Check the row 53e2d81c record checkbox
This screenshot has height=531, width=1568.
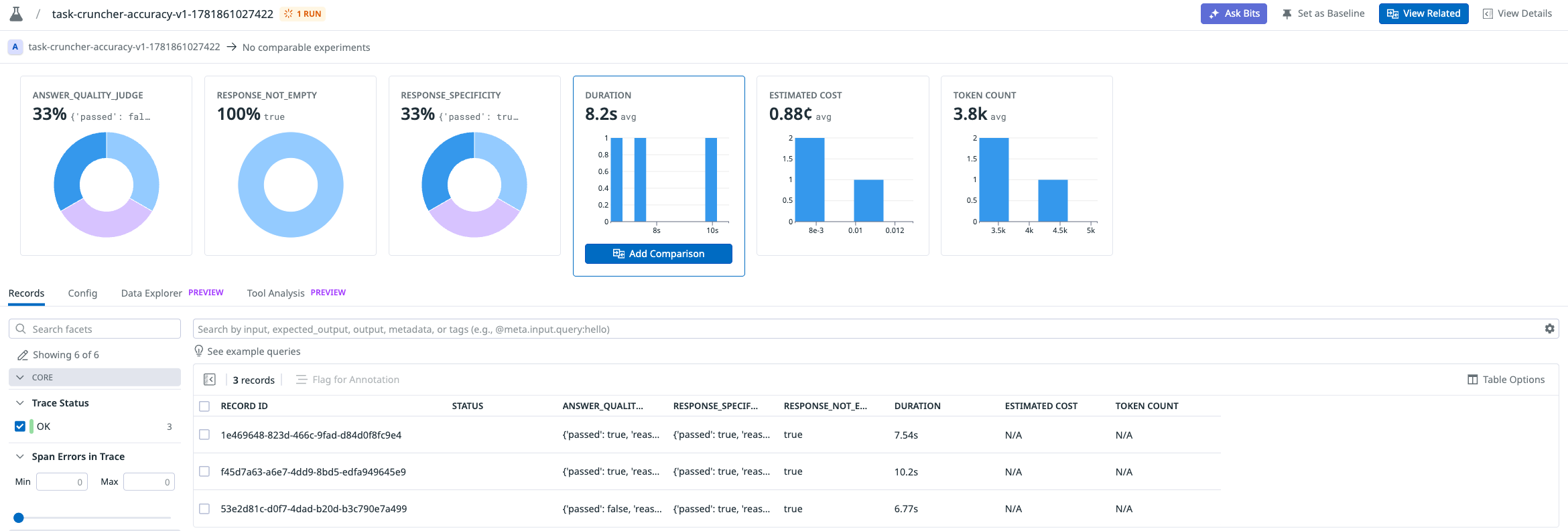tap(204, 509)
